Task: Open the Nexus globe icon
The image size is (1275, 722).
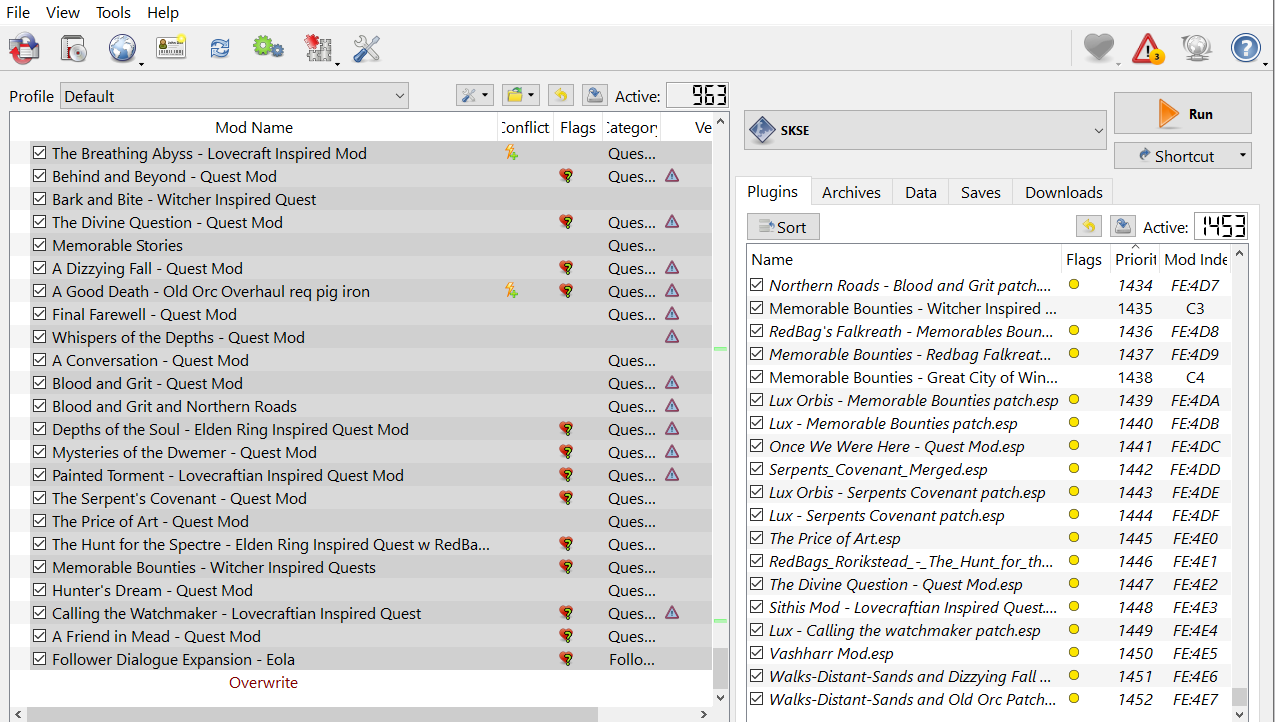Action: [x=122, y=48]
